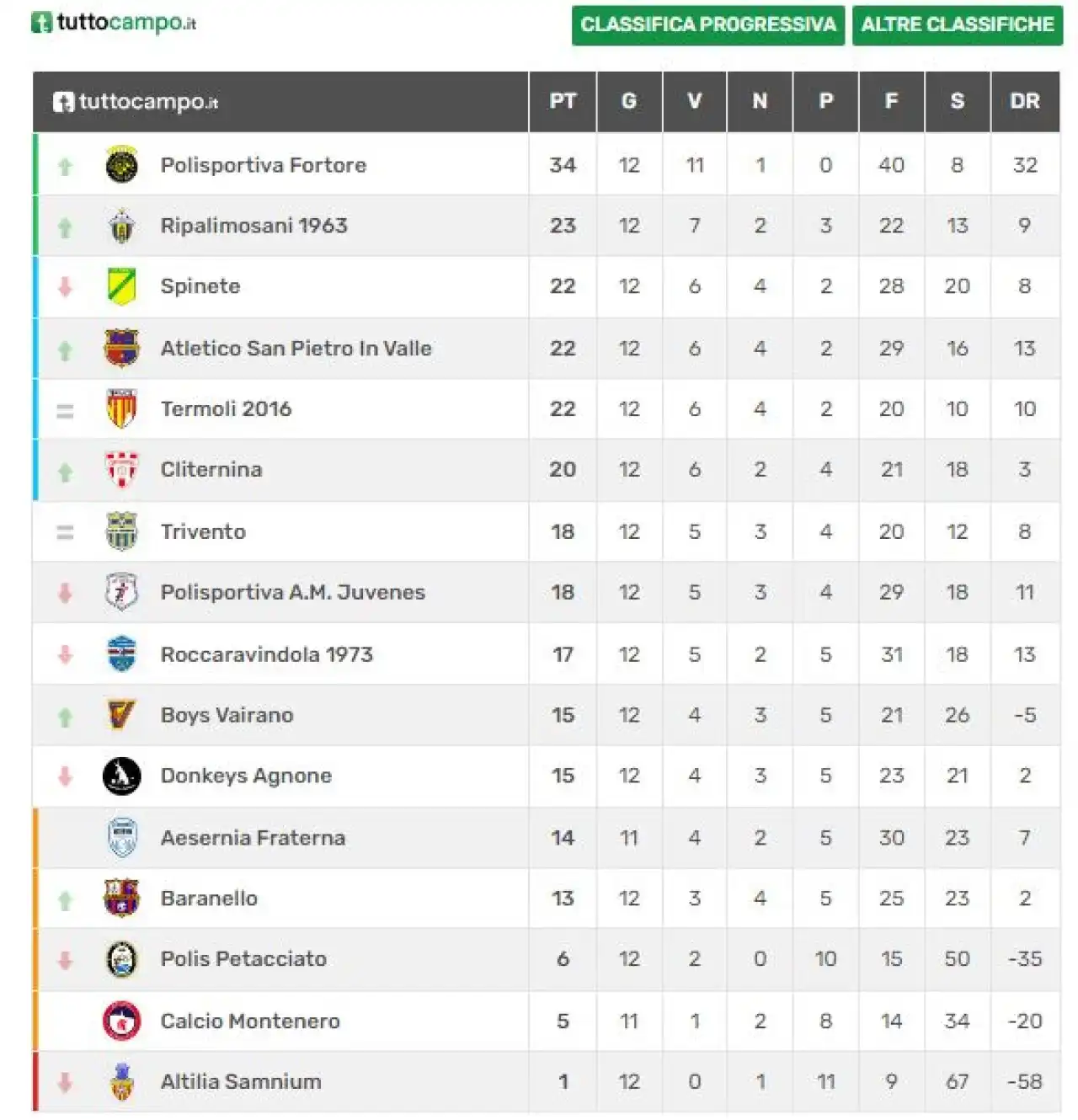The width and height of the screenshot is (1078, 1120).
Task: Open the Atletico San Pietro In Valle team link
Action: (296, 349)
